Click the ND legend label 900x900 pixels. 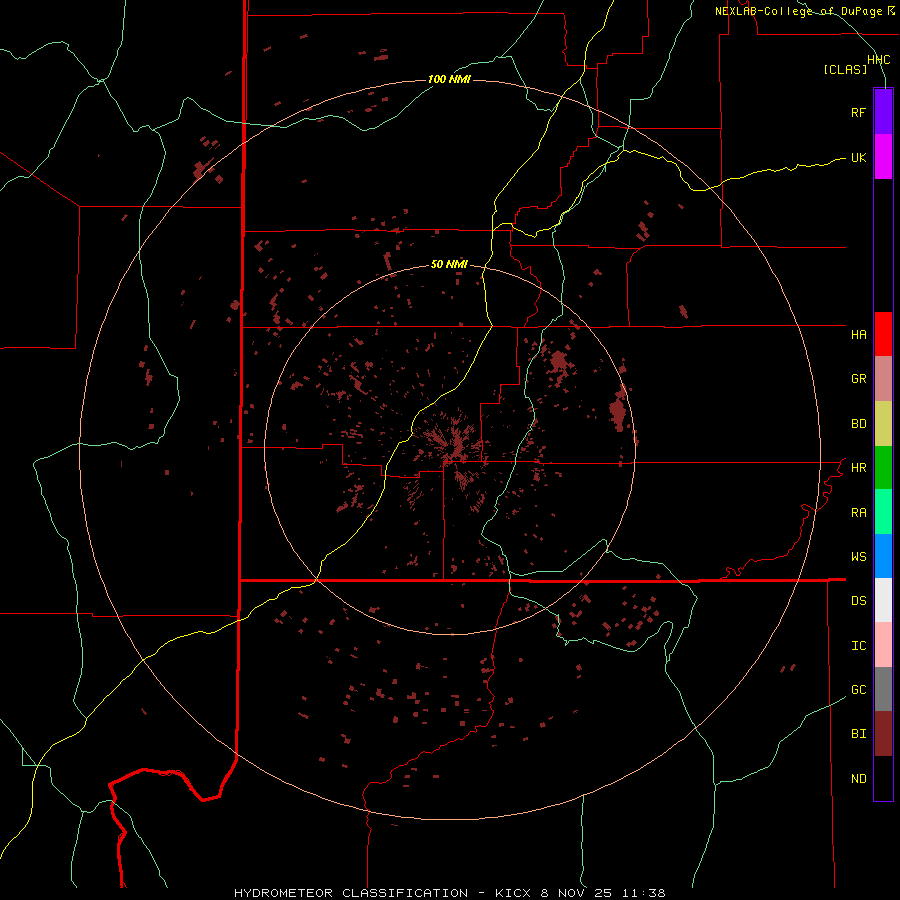click(858, 778)
